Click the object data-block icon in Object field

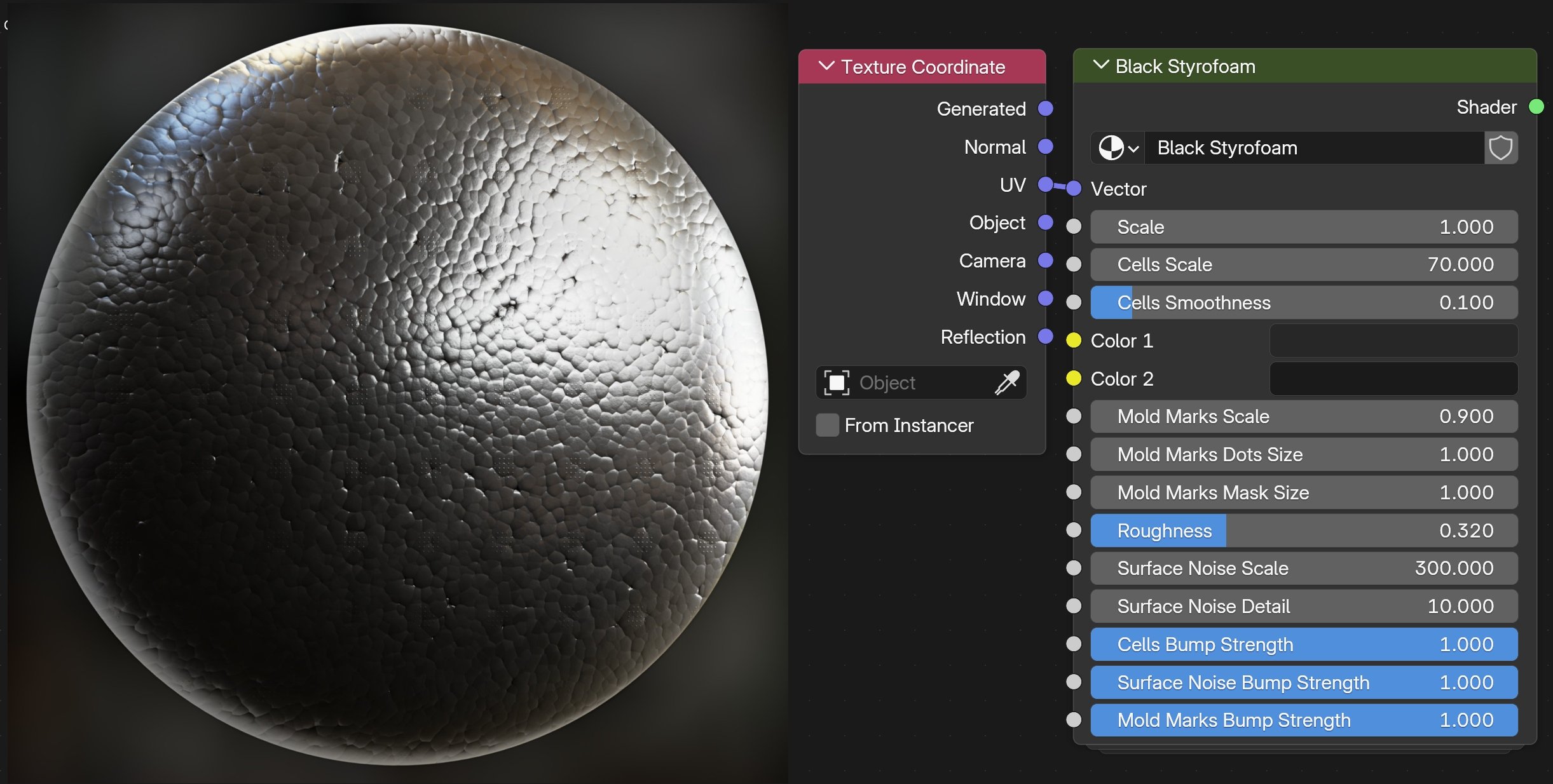point(837,382)
